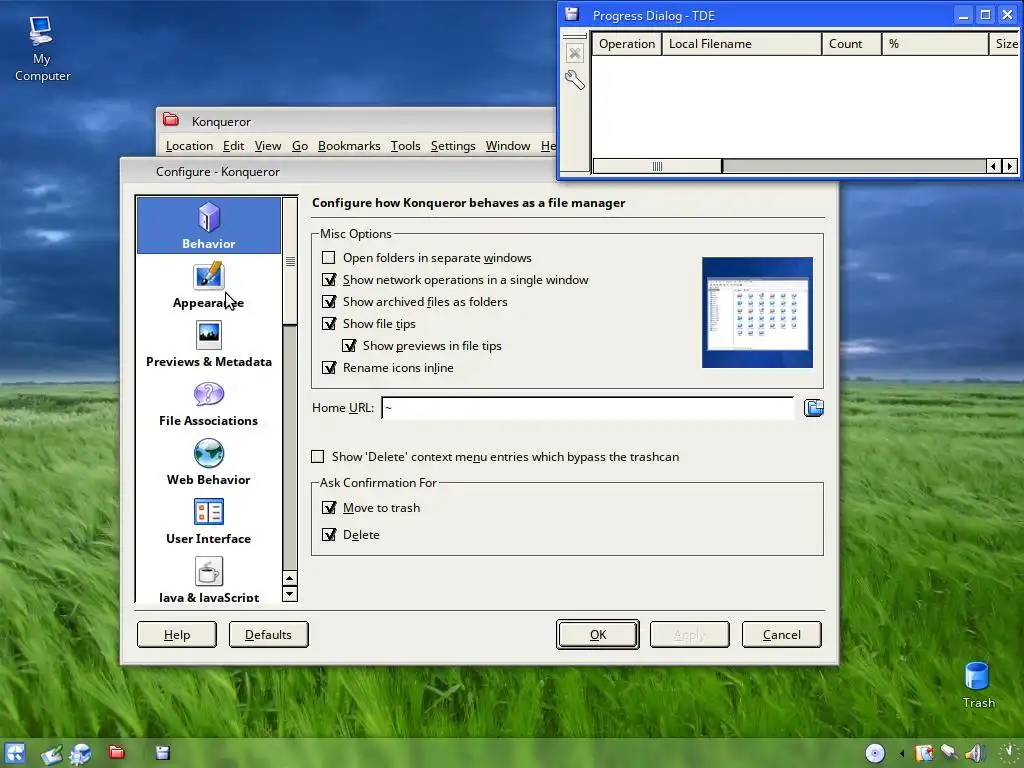This screenshot has width=1024, height=768.
Task: Open the File Associations section
Action: coord(209,403)
